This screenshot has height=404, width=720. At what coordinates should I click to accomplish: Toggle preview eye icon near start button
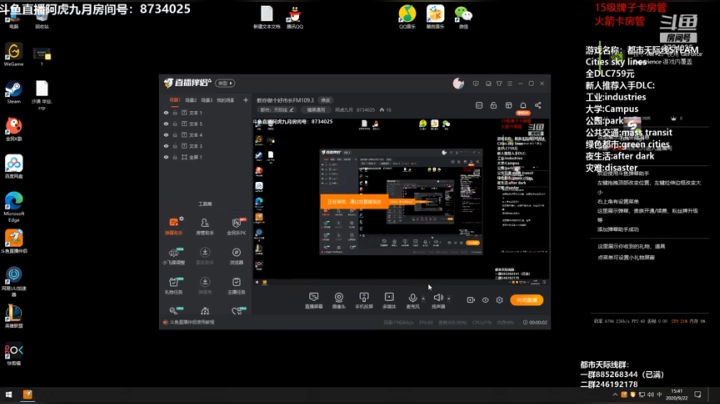click(485, 300)
